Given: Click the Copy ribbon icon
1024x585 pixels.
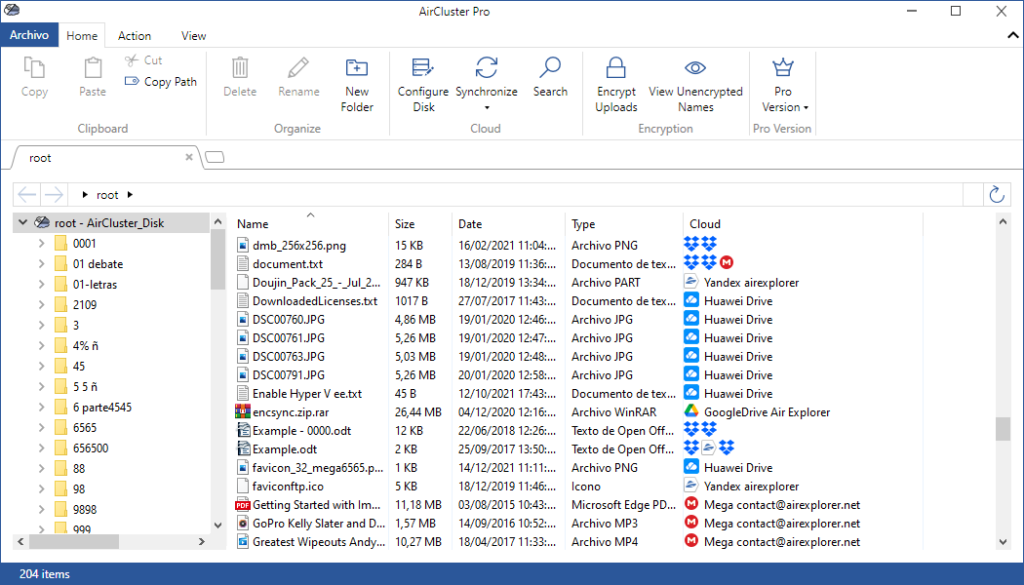Looking at the screenshot, I should 34,68.
